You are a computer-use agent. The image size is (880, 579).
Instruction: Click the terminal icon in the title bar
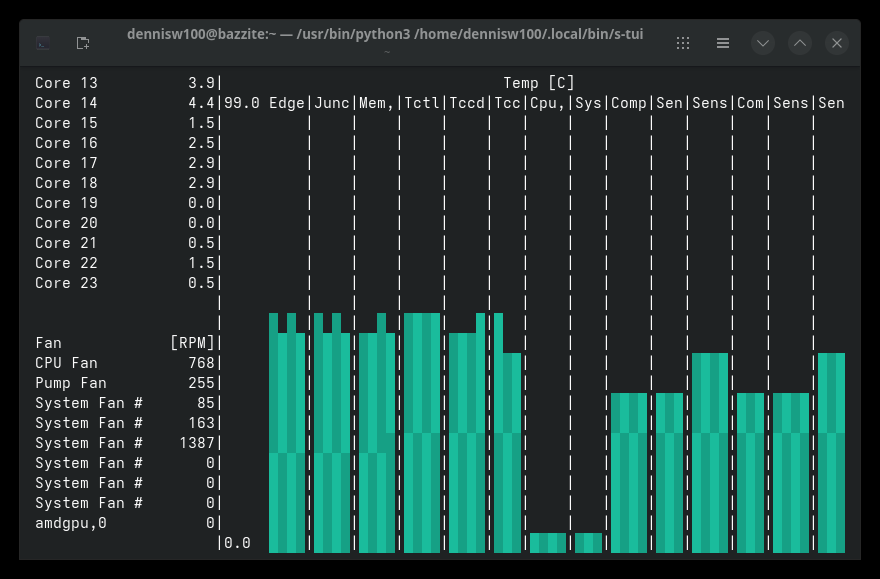(x=43, y=43)
